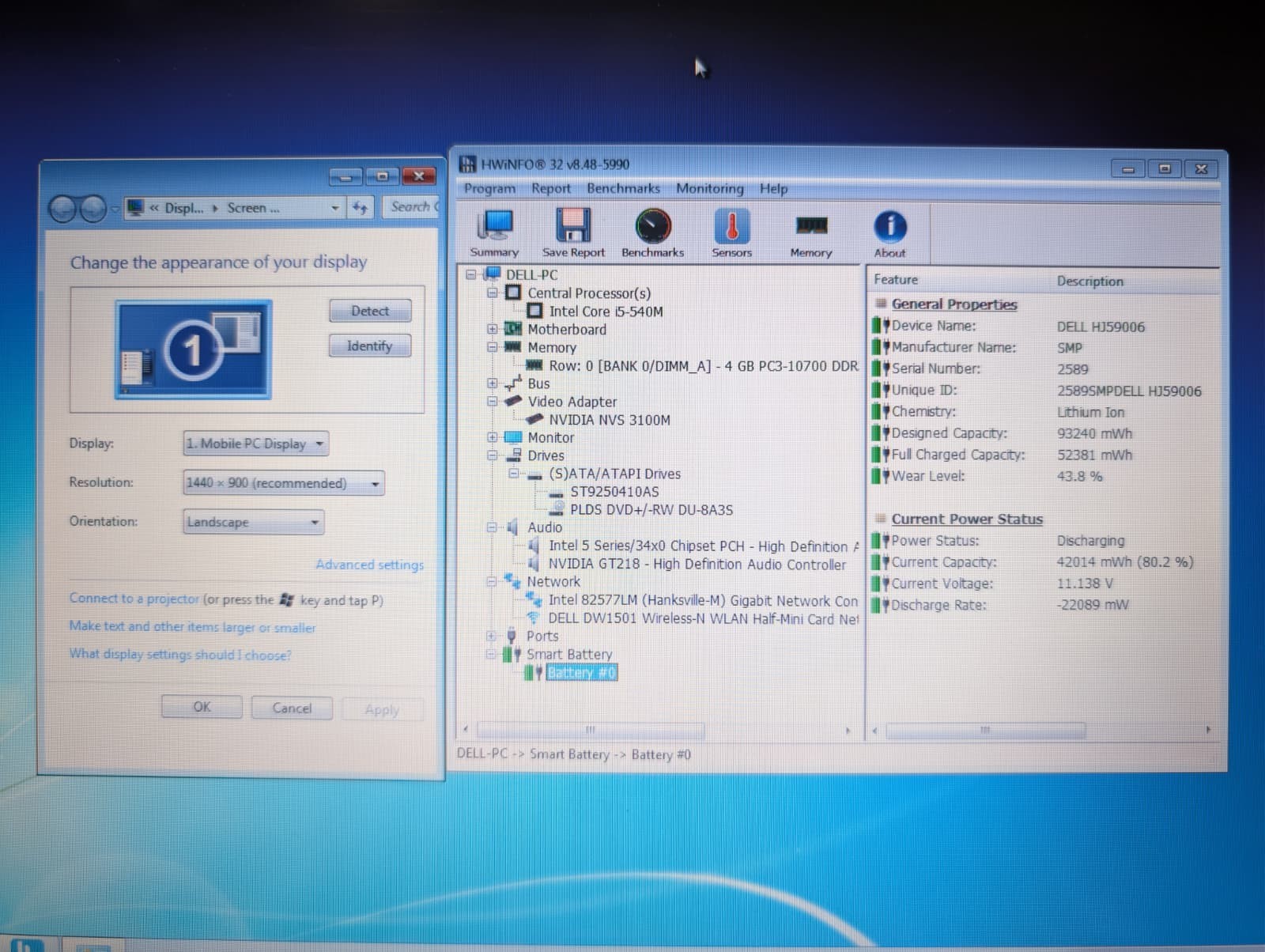
Task: Select Battery #0 tree item
Action: (x=581, y=672)
